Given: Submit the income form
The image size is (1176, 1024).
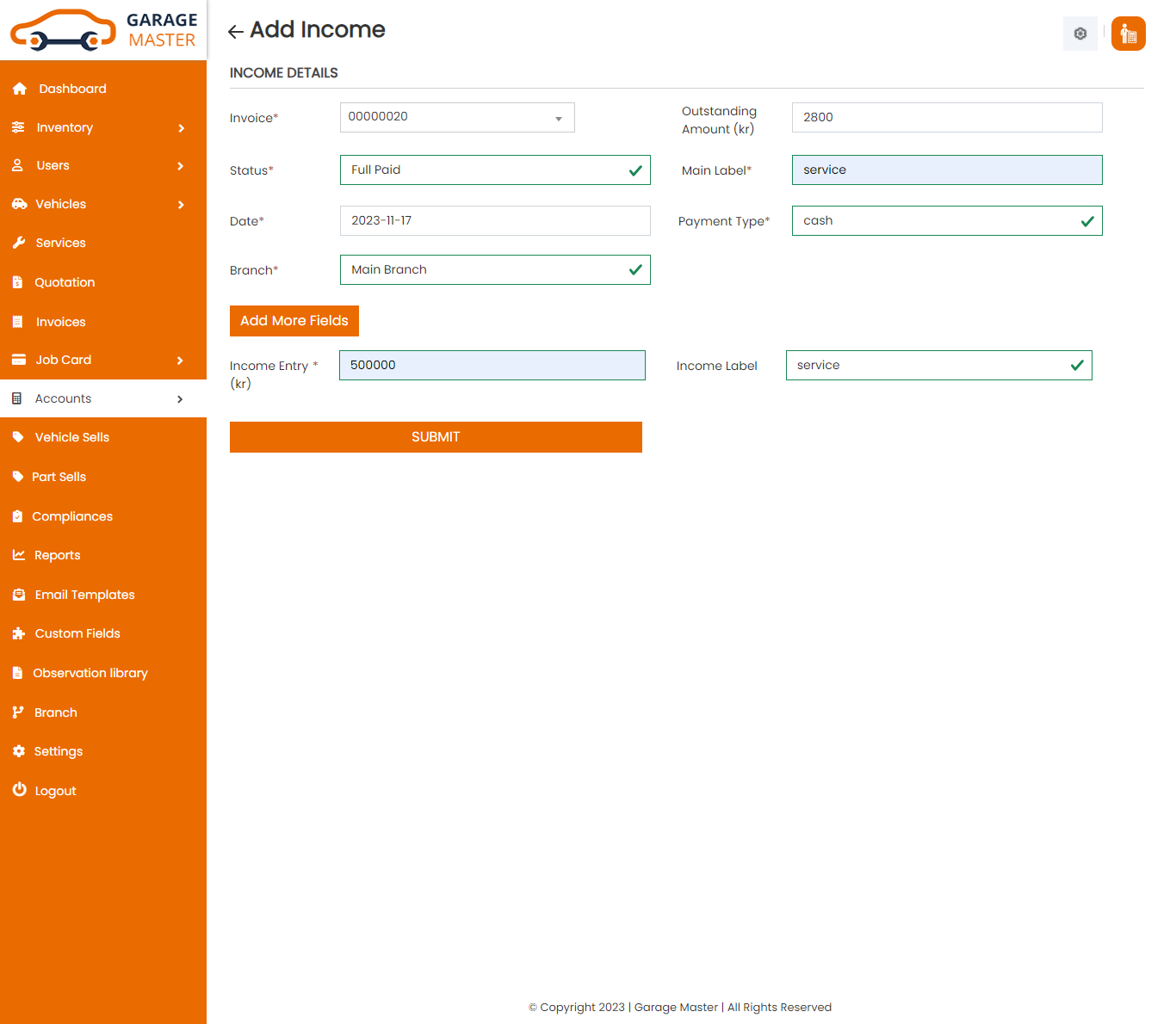Looking at the screenshot, I should click(x=436, y=437).
